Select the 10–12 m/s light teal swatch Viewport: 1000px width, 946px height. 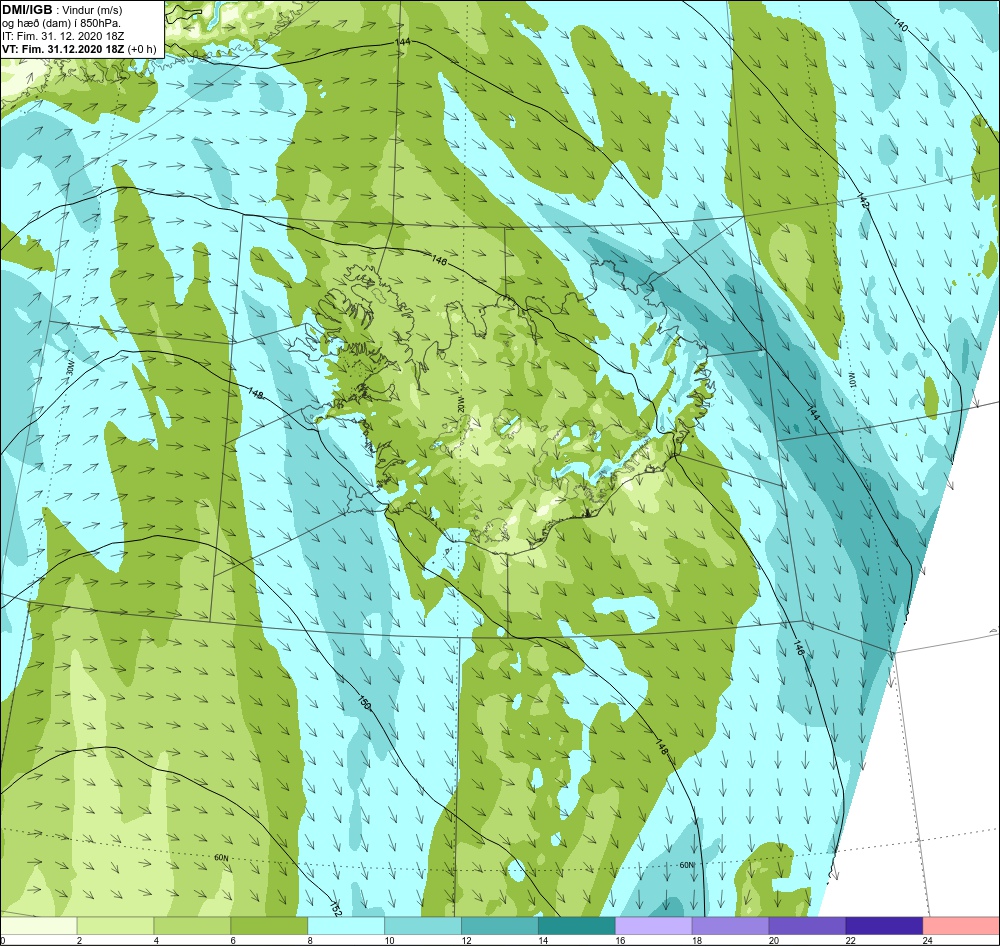[423, 925]
